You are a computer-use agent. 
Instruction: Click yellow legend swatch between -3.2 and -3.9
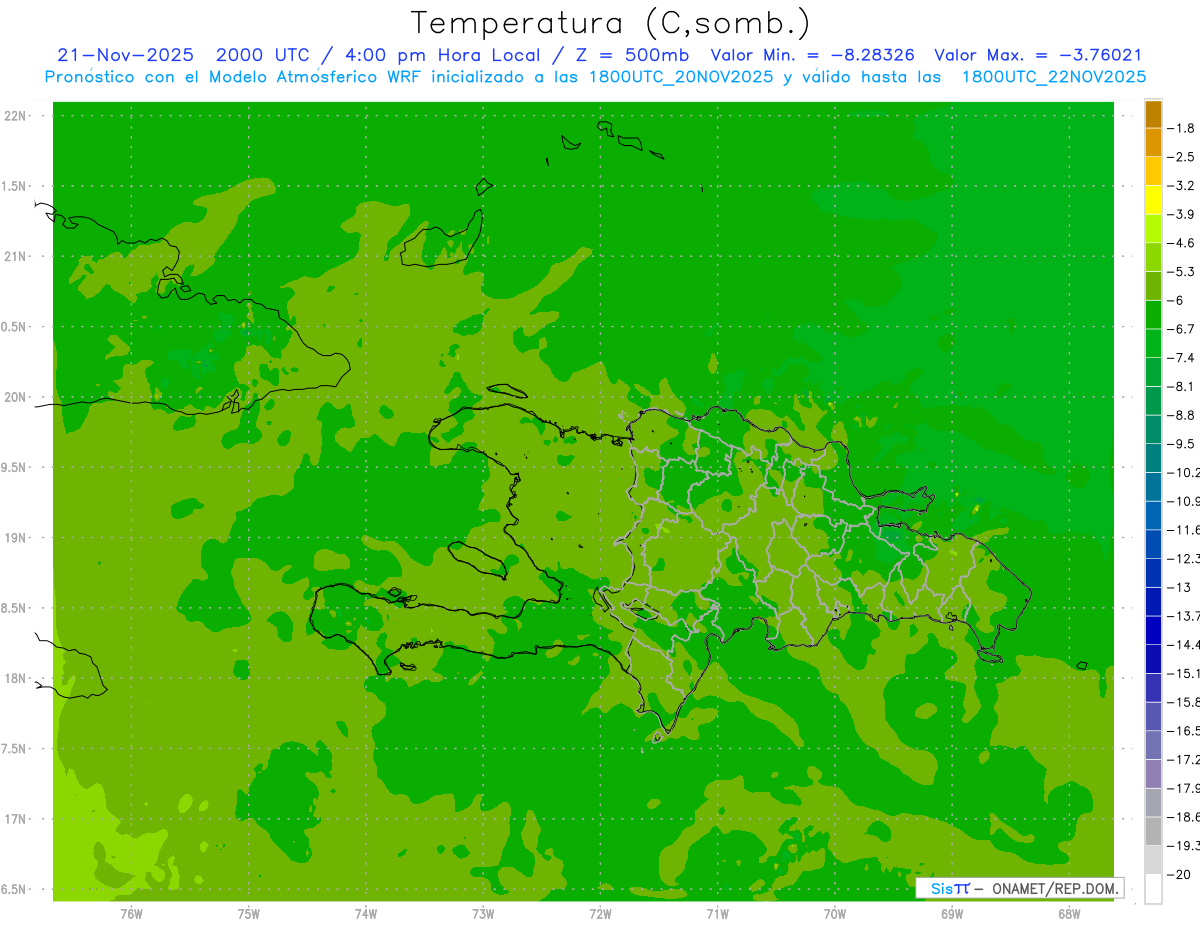tap(1153, 200)
